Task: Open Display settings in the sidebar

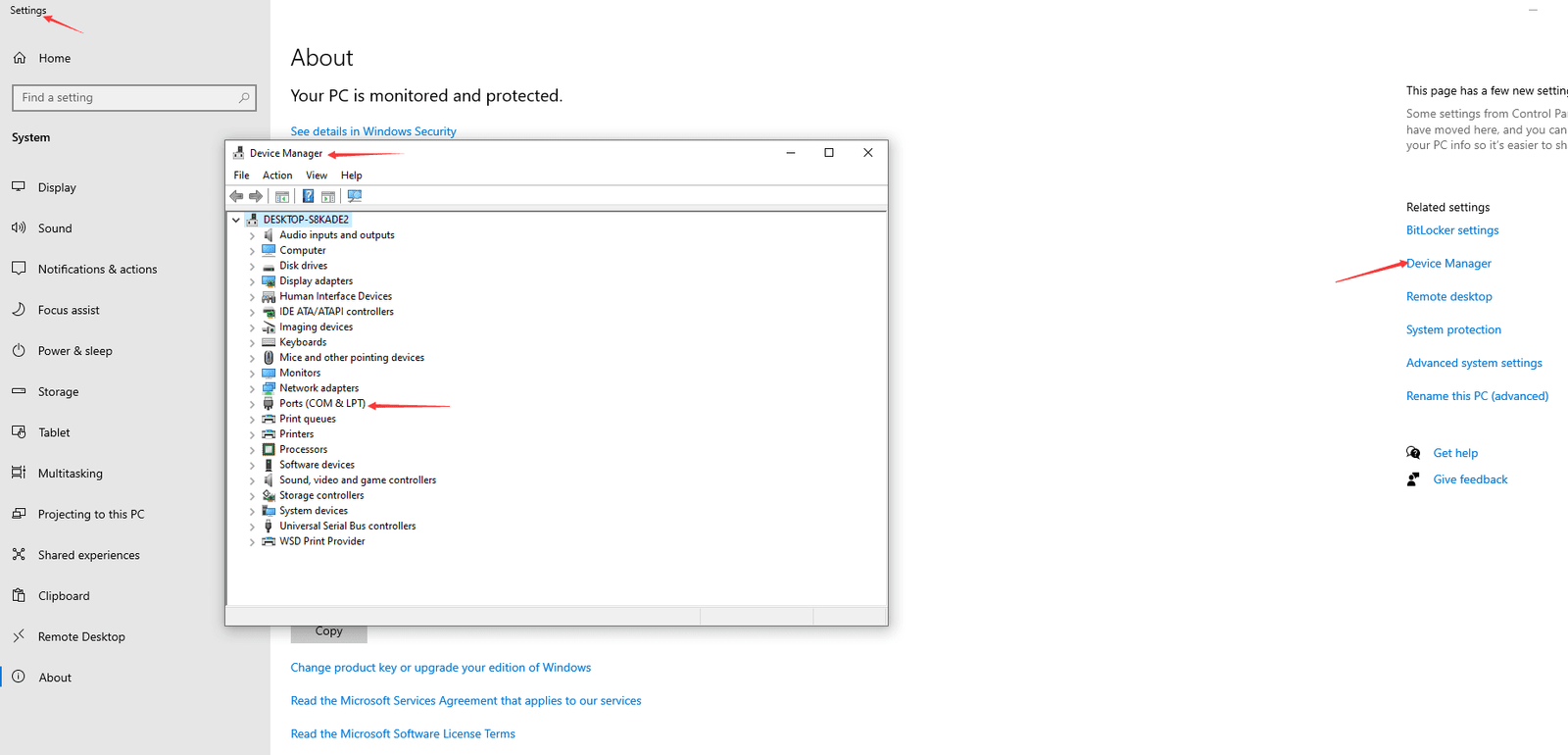Action: (x=57, y=187)
